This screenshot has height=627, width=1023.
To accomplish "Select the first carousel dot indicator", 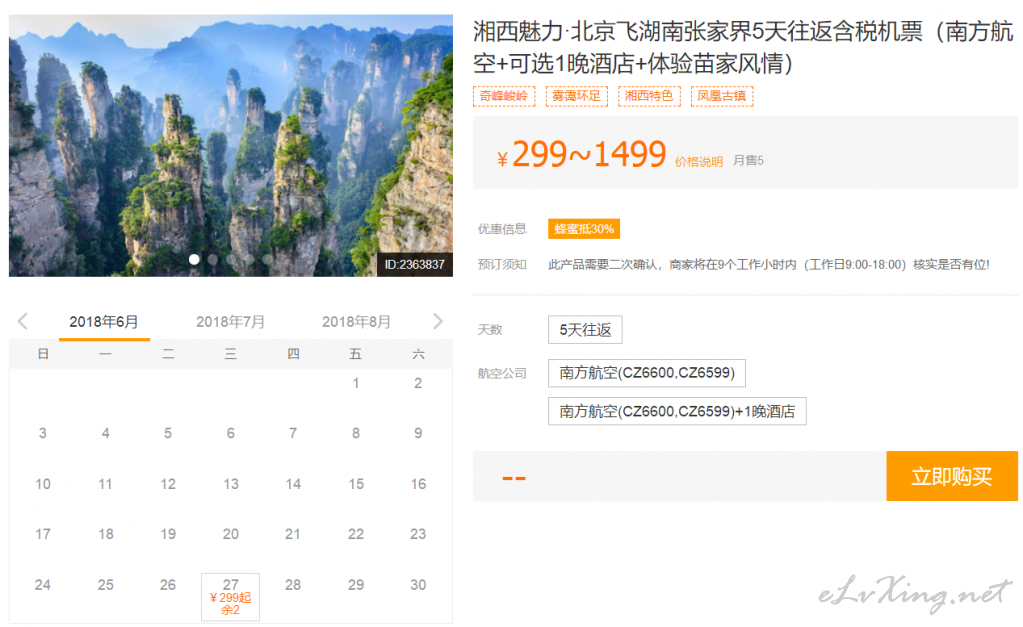I will [194, 259].
